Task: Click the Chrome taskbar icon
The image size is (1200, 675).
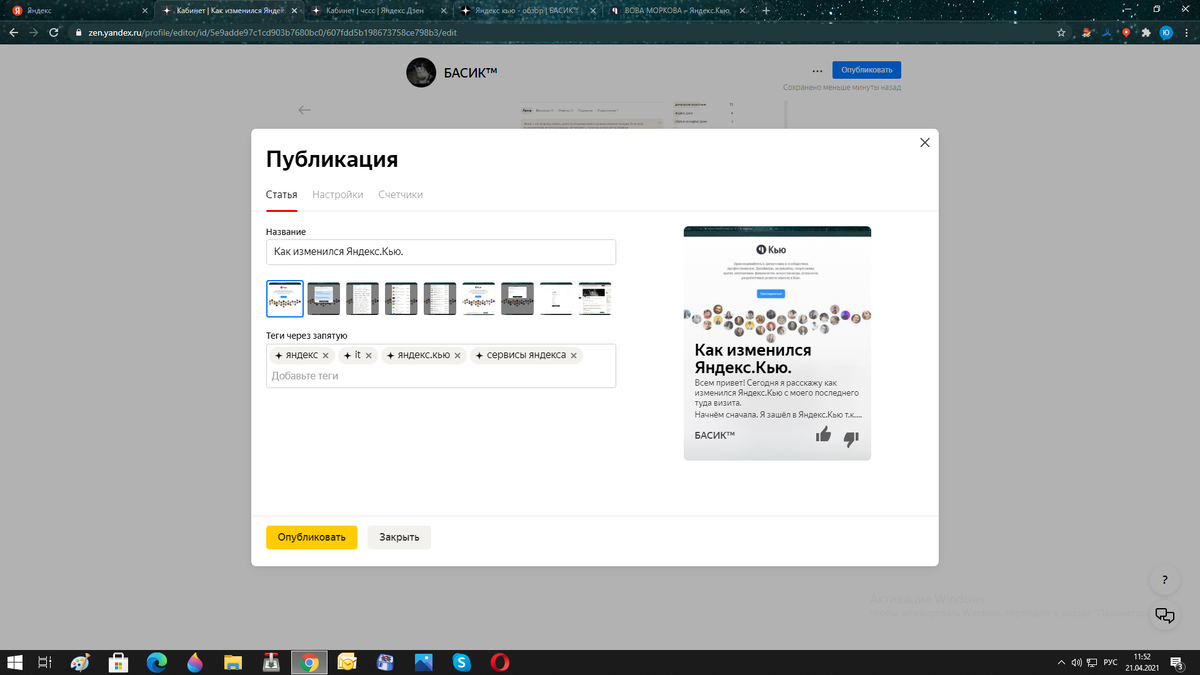Action: (310, 662)
